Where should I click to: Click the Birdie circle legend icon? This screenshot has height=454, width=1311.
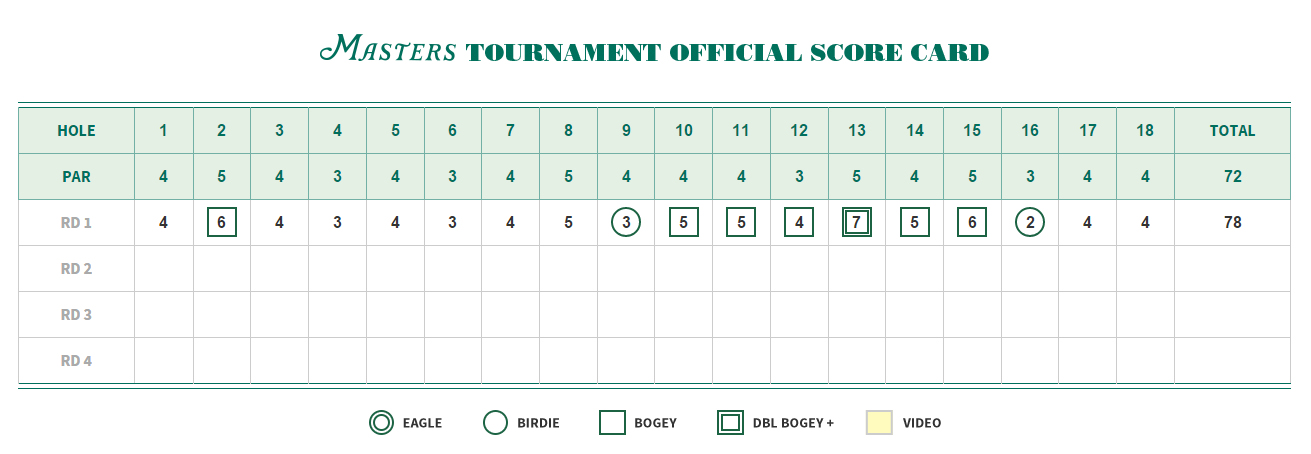coord(495,423)
